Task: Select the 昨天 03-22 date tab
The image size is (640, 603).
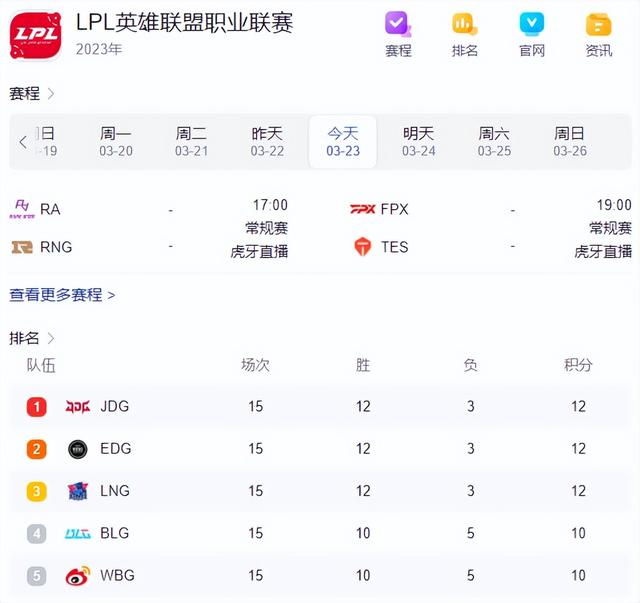Action: (x=267, y=142)
